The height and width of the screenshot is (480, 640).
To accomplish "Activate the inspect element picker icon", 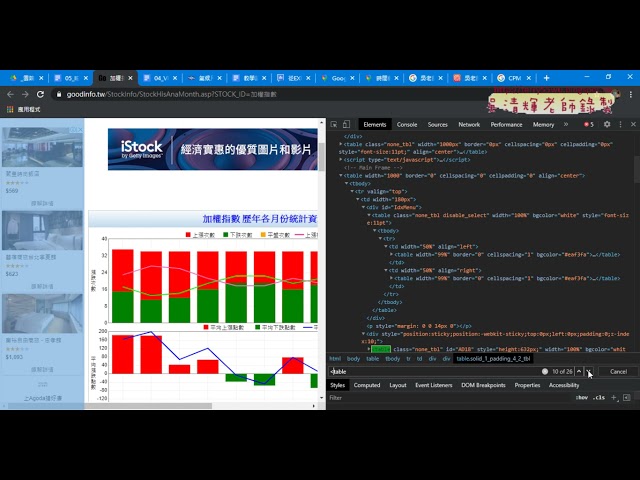I will pos(333,124).
